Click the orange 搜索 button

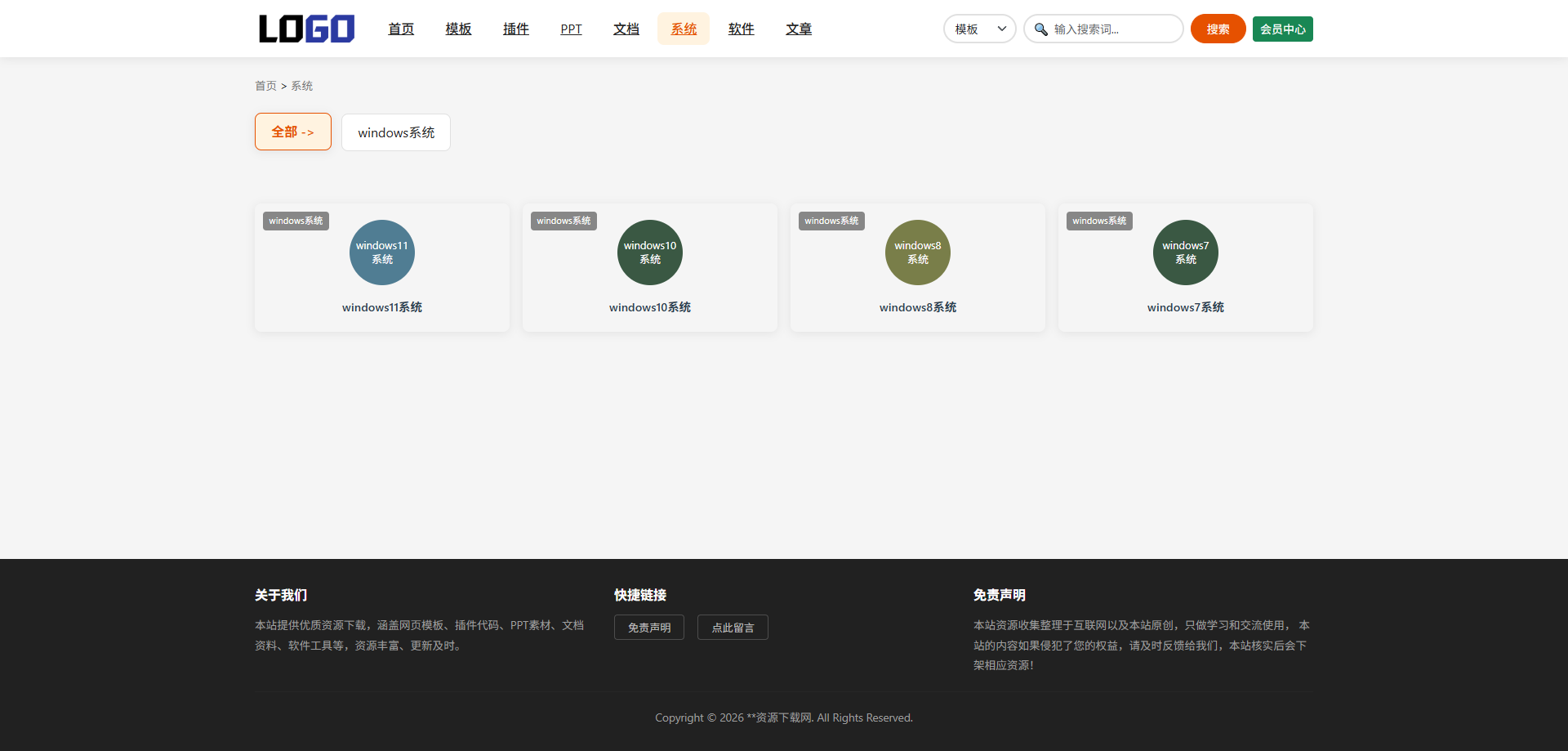pos(1218,29)
